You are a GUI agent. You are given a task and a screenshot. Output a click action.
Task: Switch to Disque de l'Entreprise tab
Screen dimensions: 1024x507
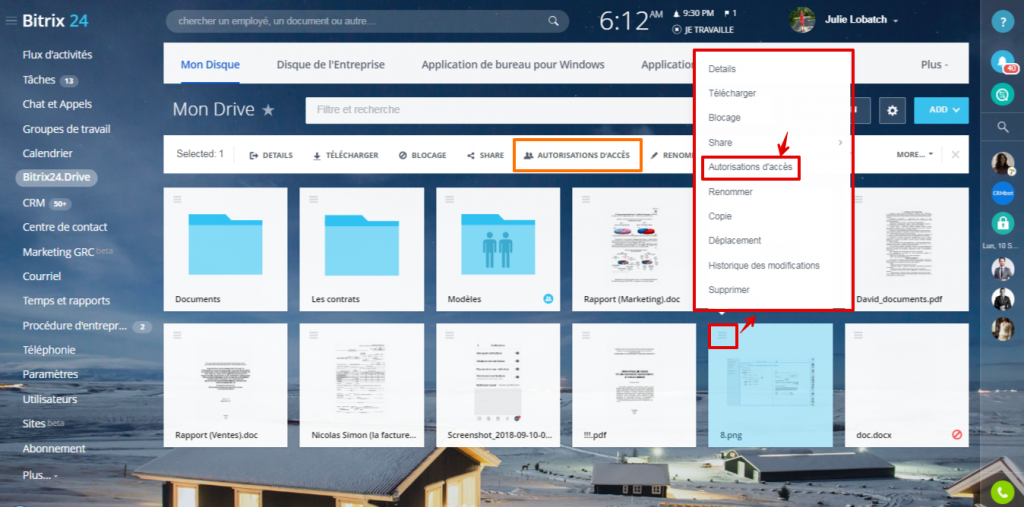pyautogui.click(x=330, y=65)
